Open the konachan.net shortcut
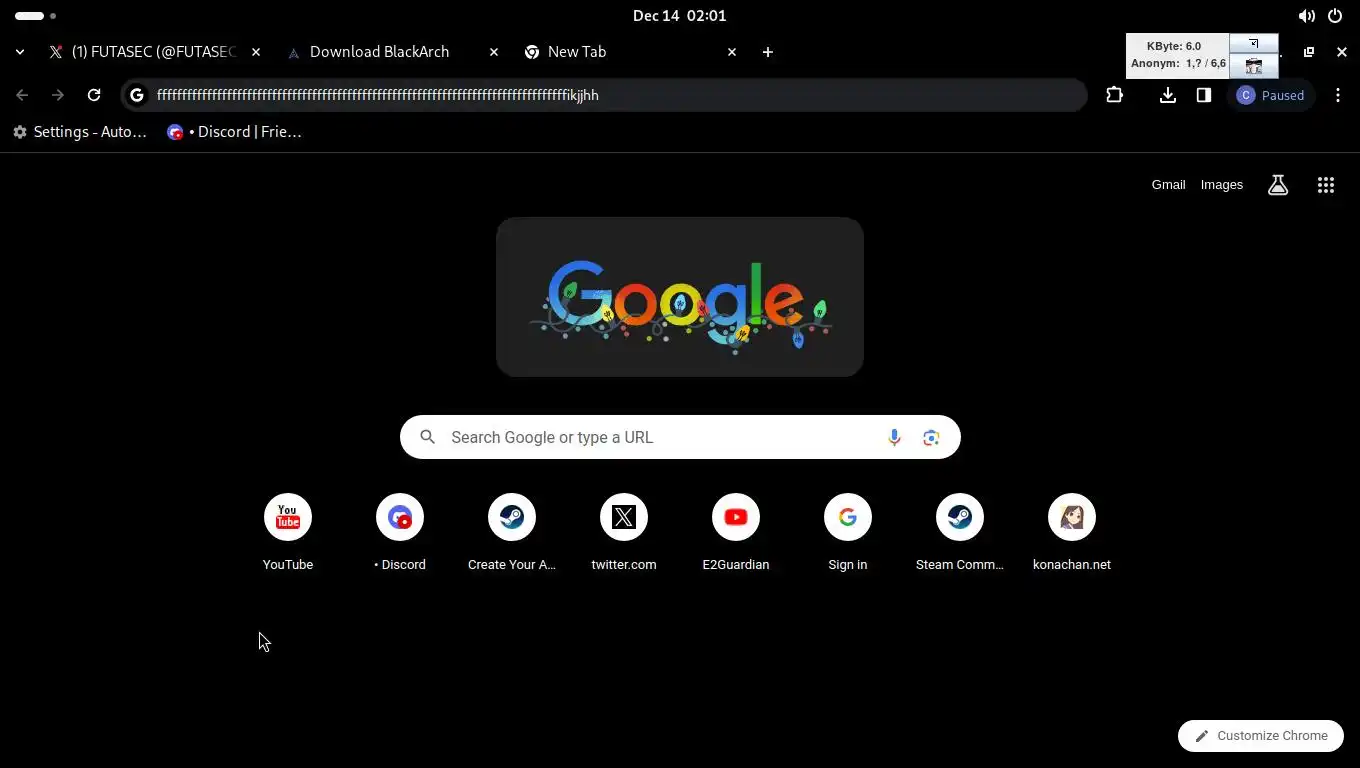 1072,533
